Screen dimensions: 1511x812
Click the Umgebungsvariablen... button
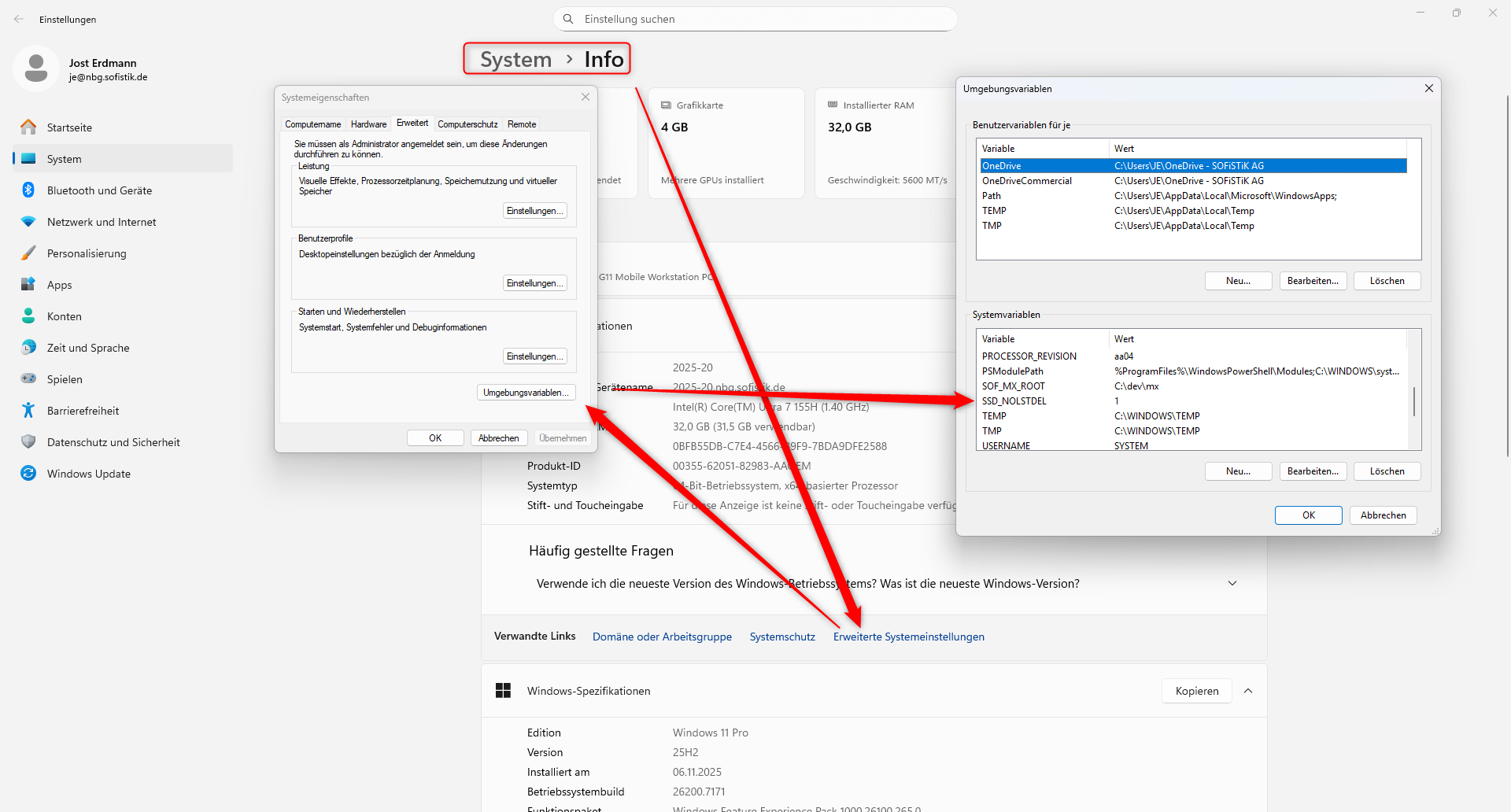point(526,393)
